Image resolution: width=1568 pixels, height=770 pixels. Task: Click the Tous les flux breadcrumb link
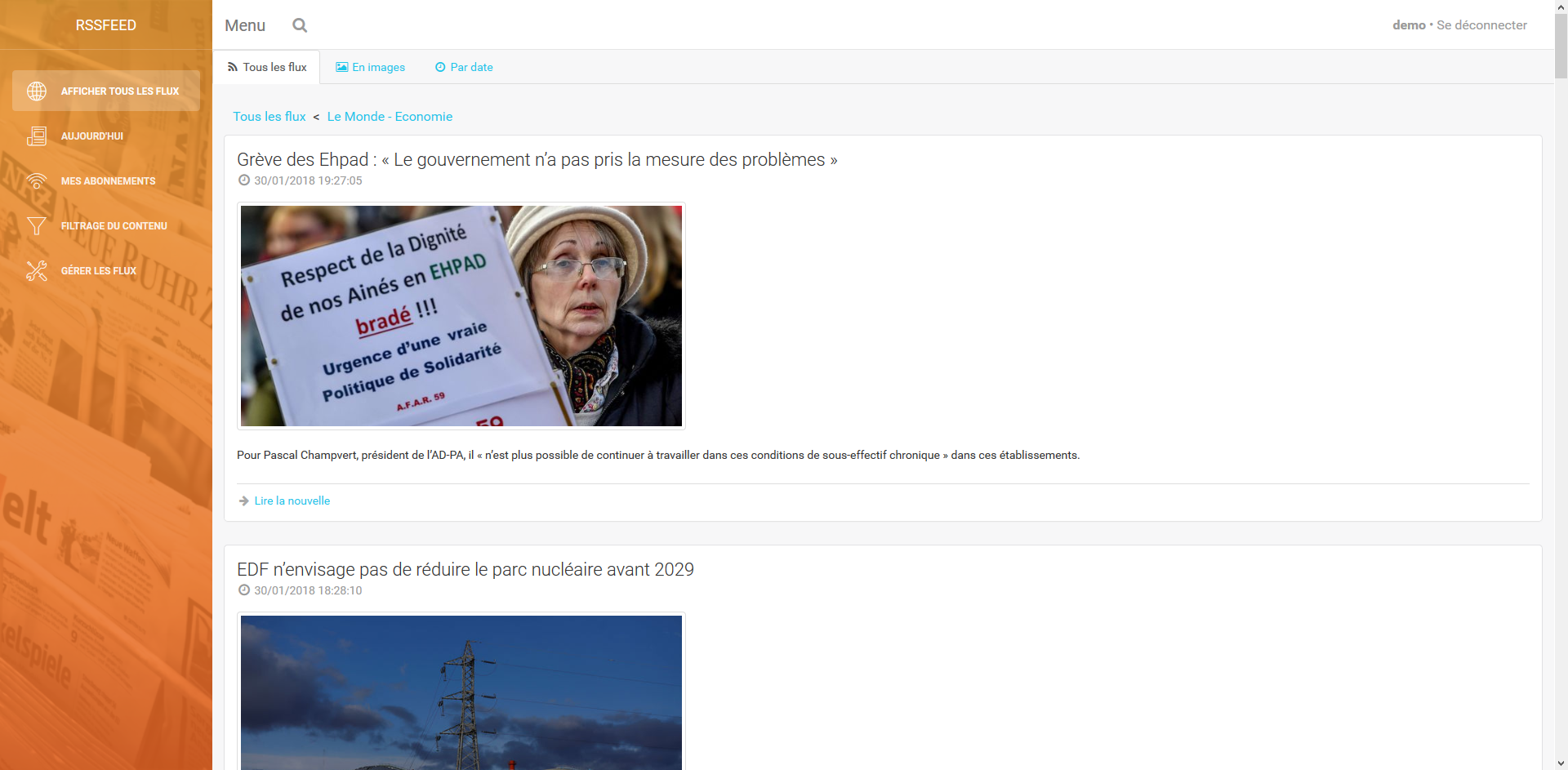click(269, 117)
